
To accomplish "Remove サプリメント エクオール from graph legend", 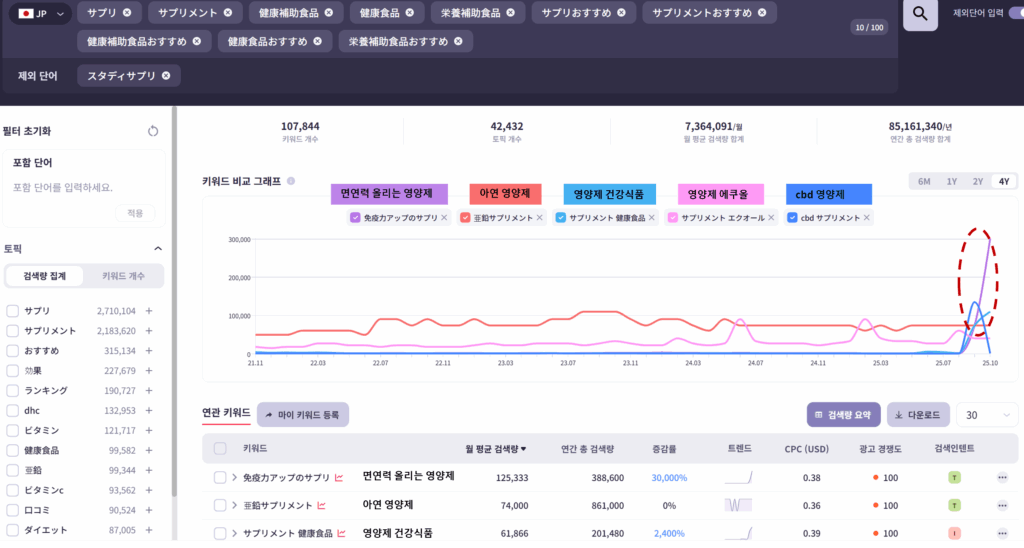I will point(771,218).
